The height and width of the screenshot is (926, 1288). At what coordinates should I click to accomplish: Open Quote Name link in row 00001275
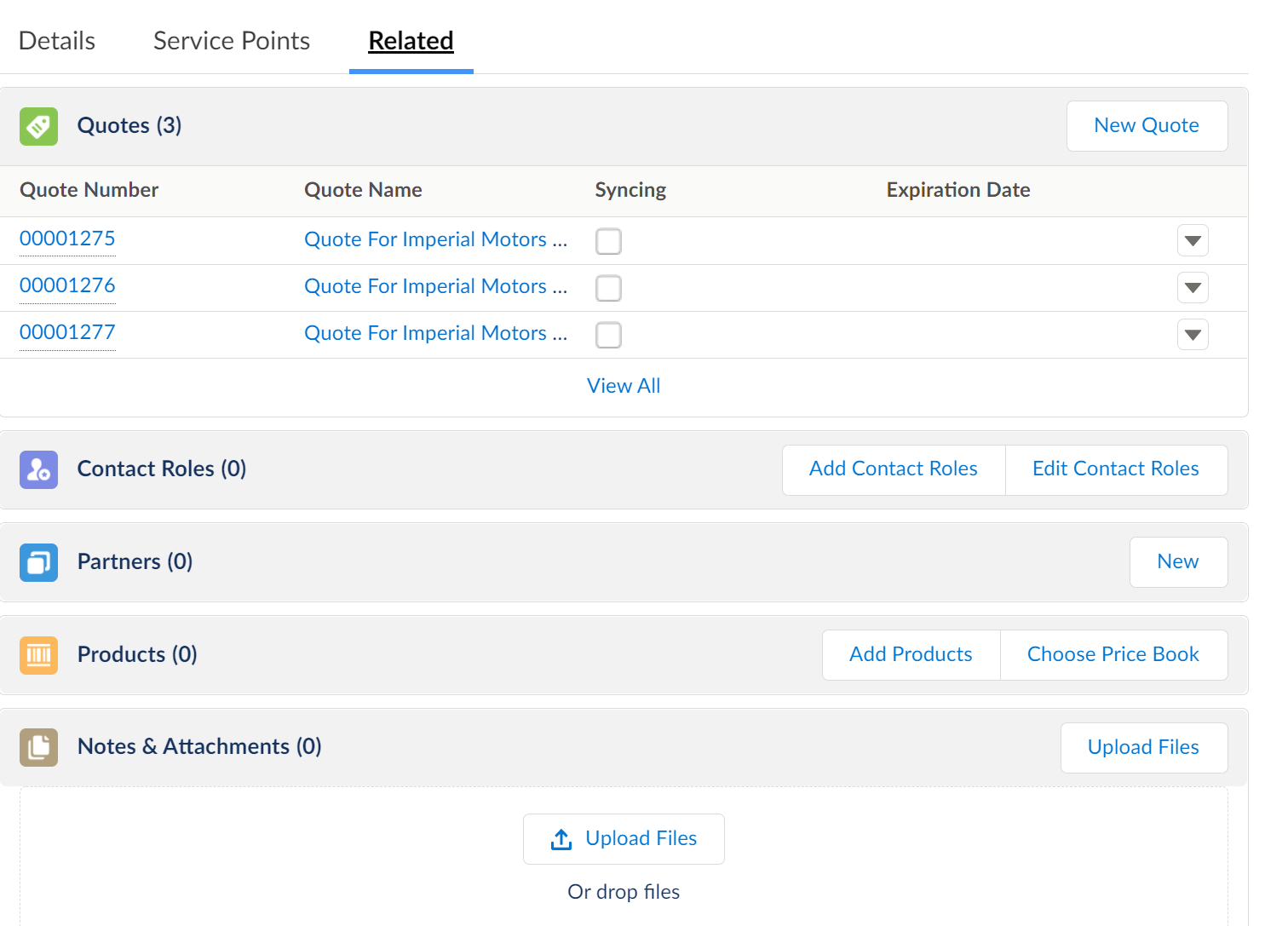(435, 239)
